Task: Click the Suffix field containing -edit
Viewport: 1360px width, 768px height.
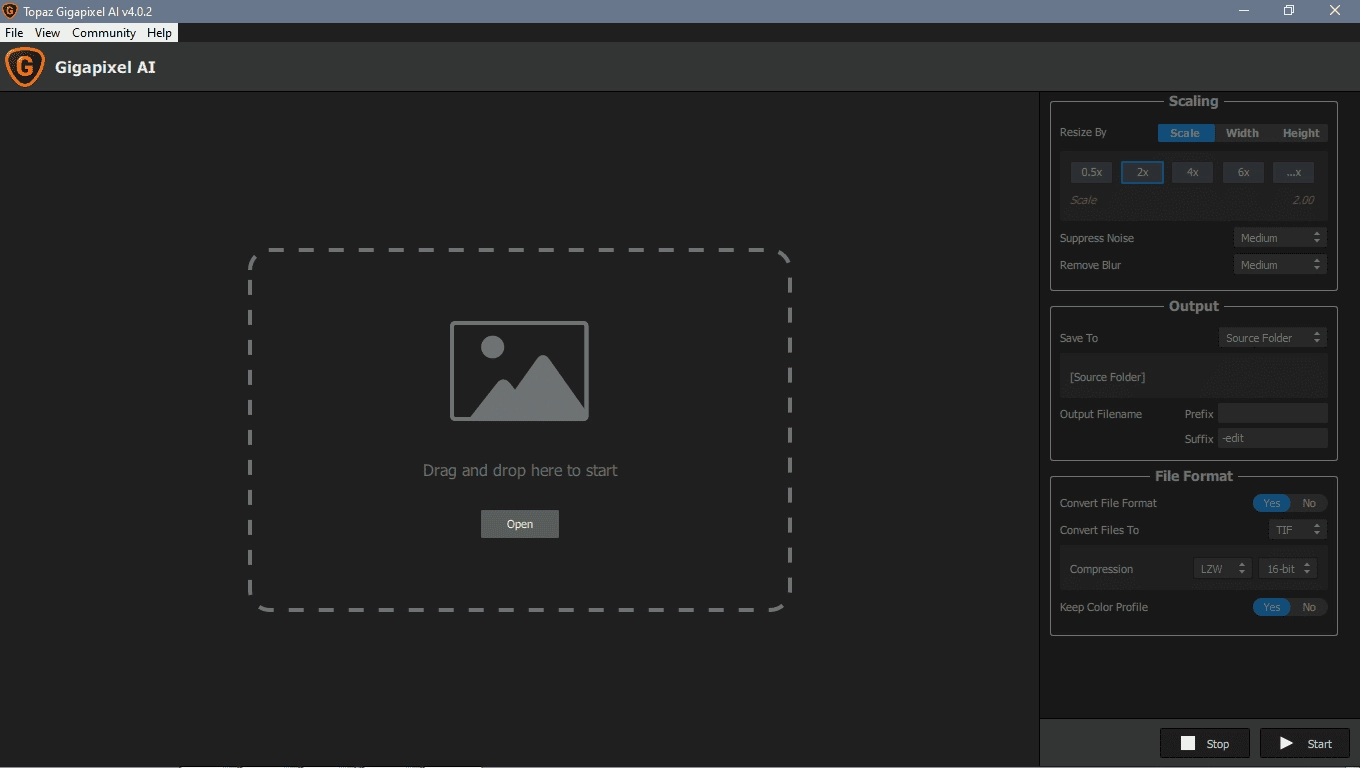Action: 1272,438
